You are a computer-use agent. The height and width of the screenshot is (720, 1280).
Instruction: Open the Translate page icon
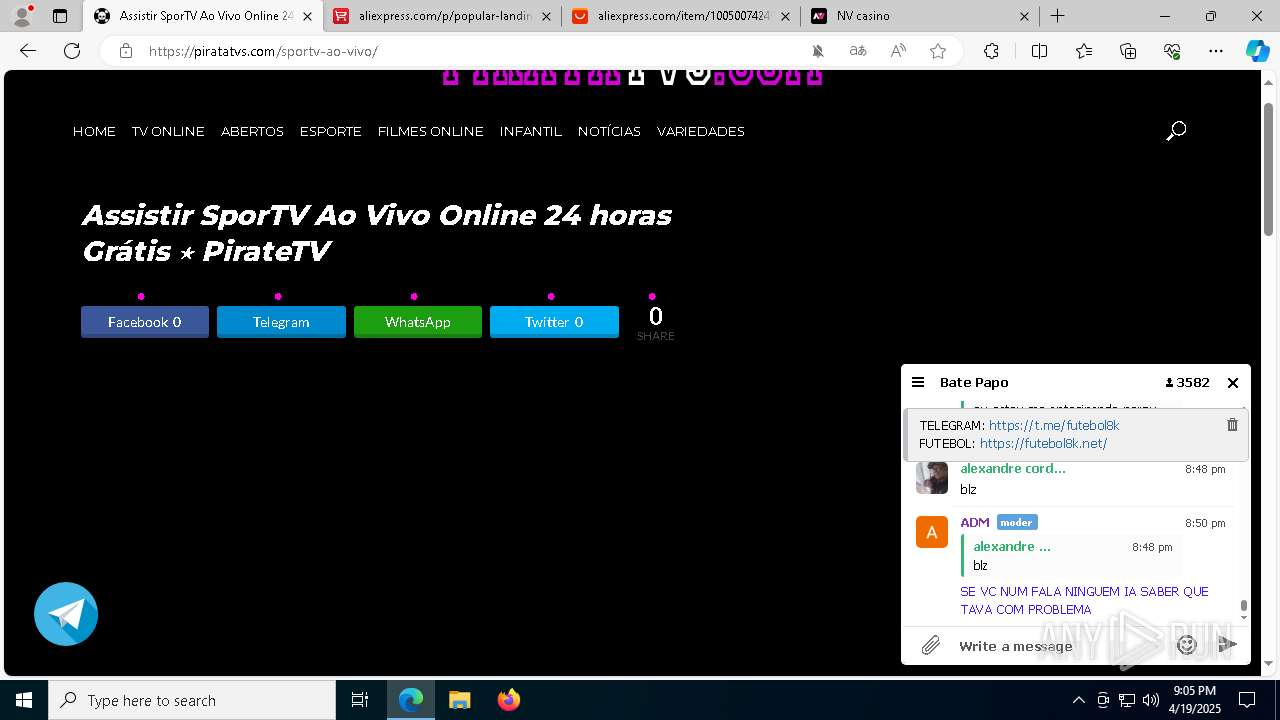click(857, 51)
